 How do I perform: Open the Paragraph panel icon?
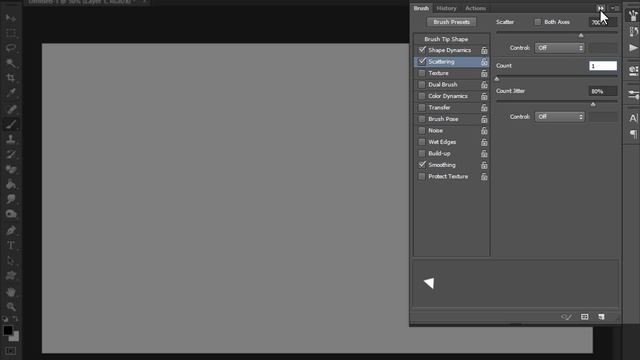[633, 134]
